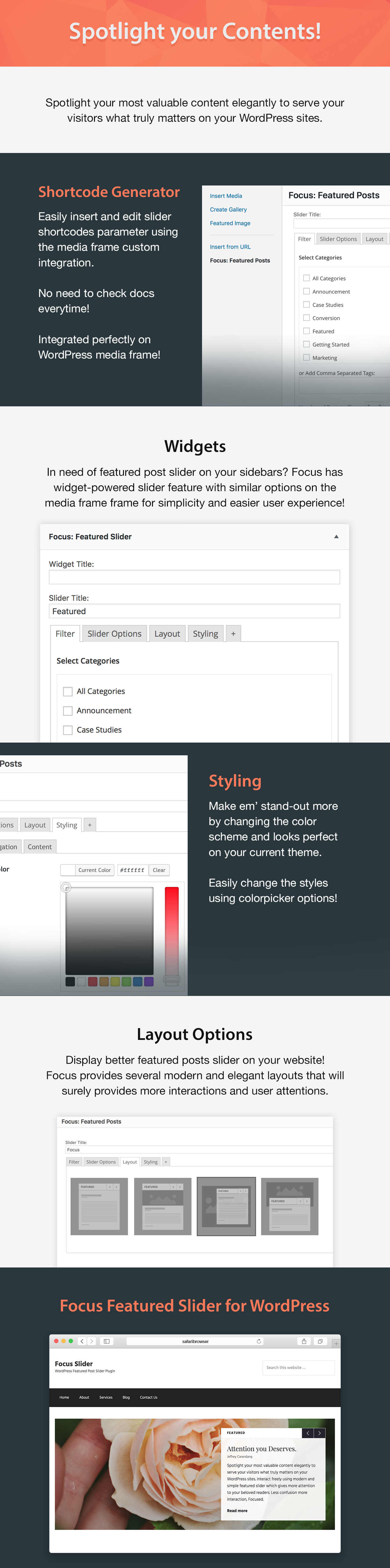
Task: Click Read more on the featured slide
Action: point(237,1511)
